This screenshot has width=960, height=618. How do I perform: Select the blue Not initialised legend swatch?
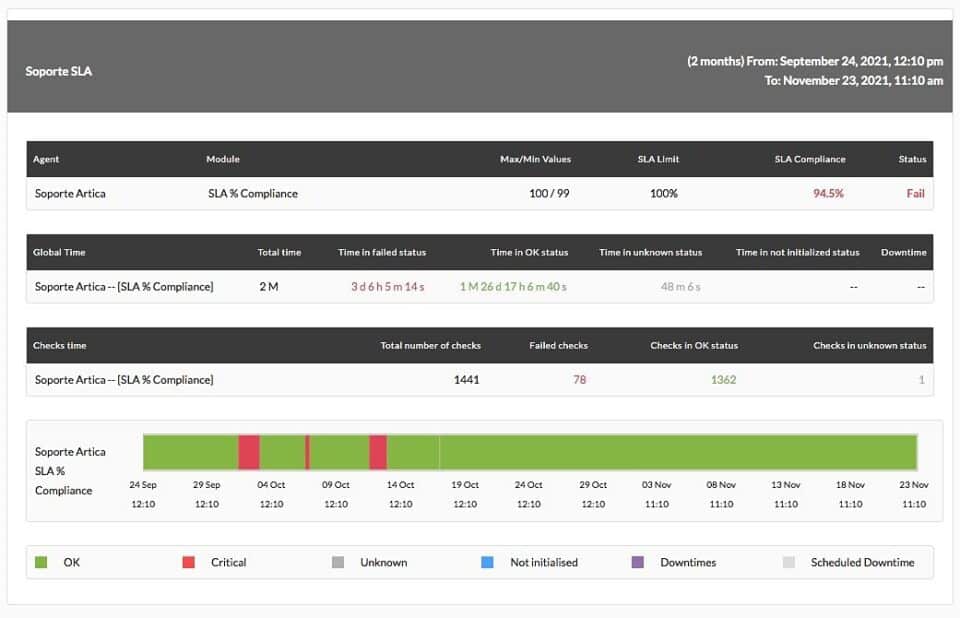pyautogui.click(x=487, y=562)
